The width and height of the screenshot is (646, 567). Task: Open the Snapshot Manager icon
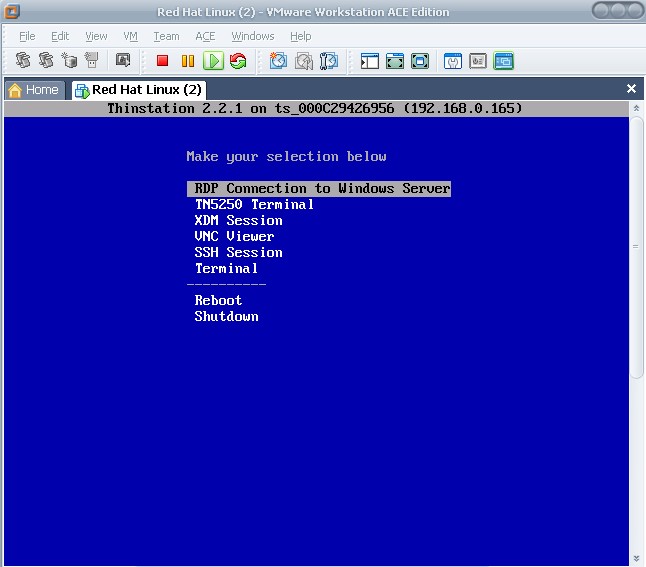point(329,61)
